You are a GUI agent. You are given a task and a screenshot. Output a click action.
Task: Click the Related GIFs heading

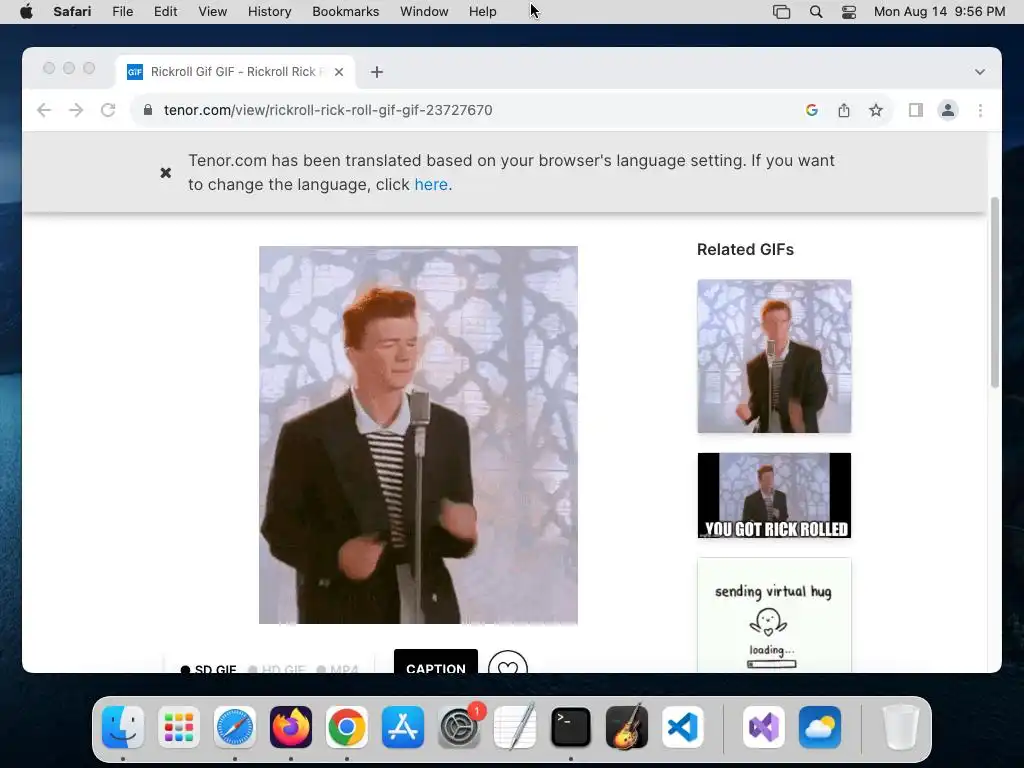(745, 249)
